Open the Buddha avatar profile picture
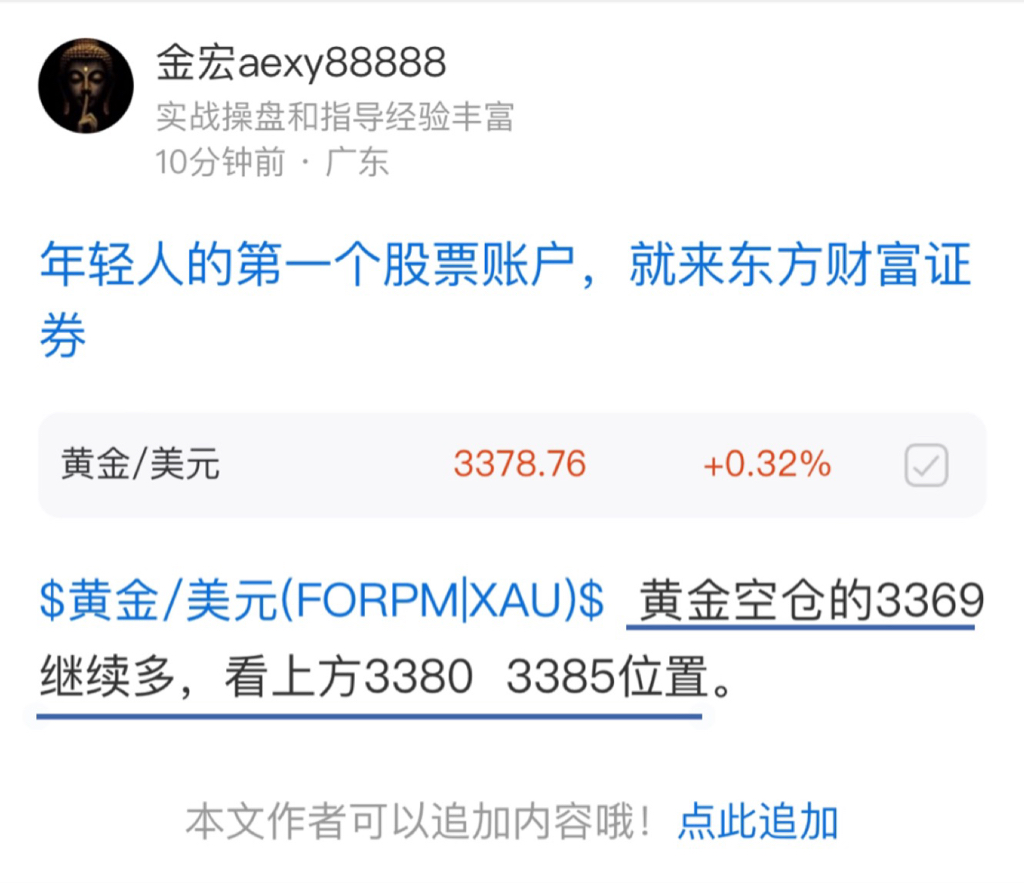The image size is (1024, 884). click(86, 86)
